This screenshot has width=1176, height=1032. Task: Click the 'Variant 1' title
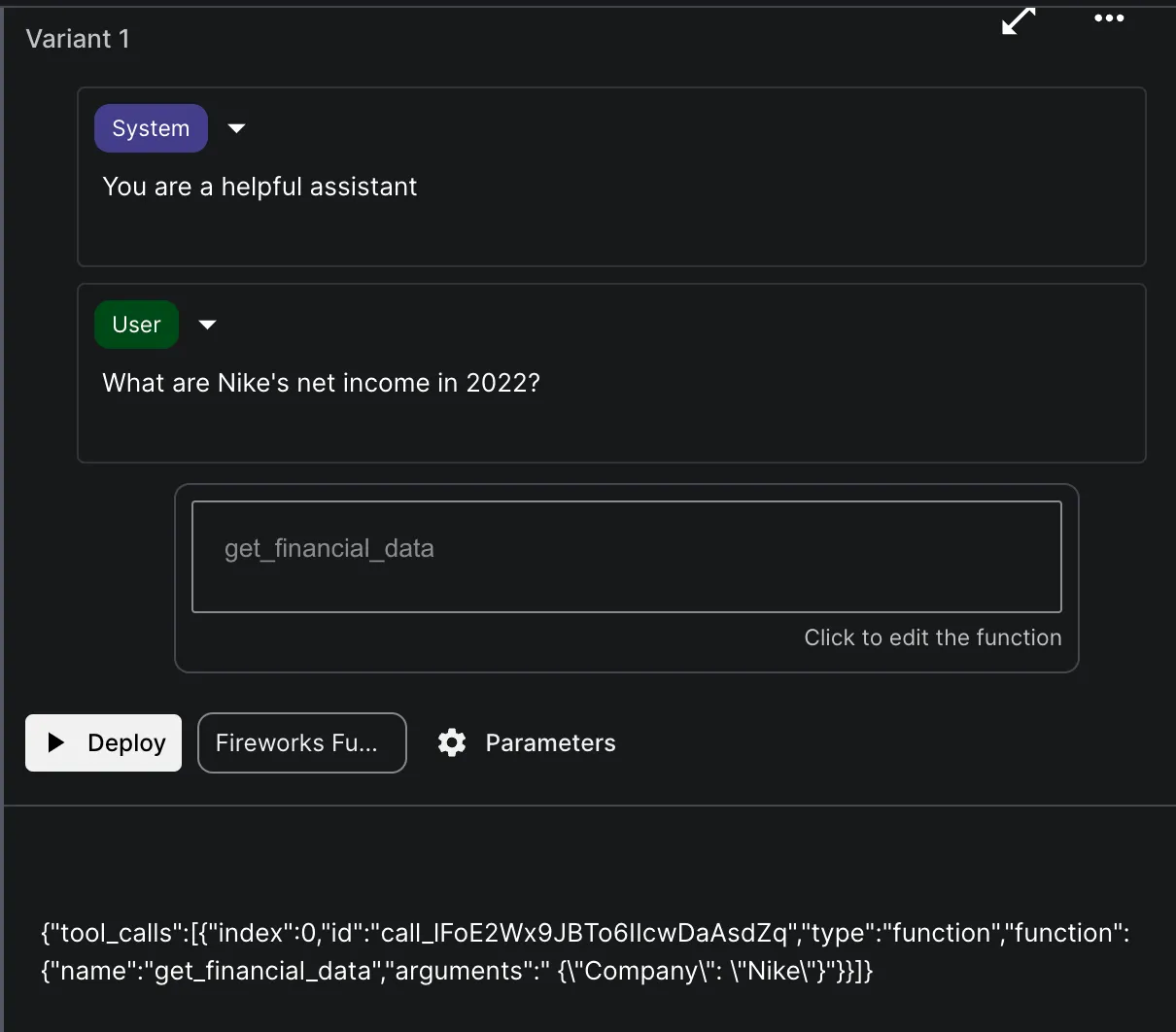[78, 39]
